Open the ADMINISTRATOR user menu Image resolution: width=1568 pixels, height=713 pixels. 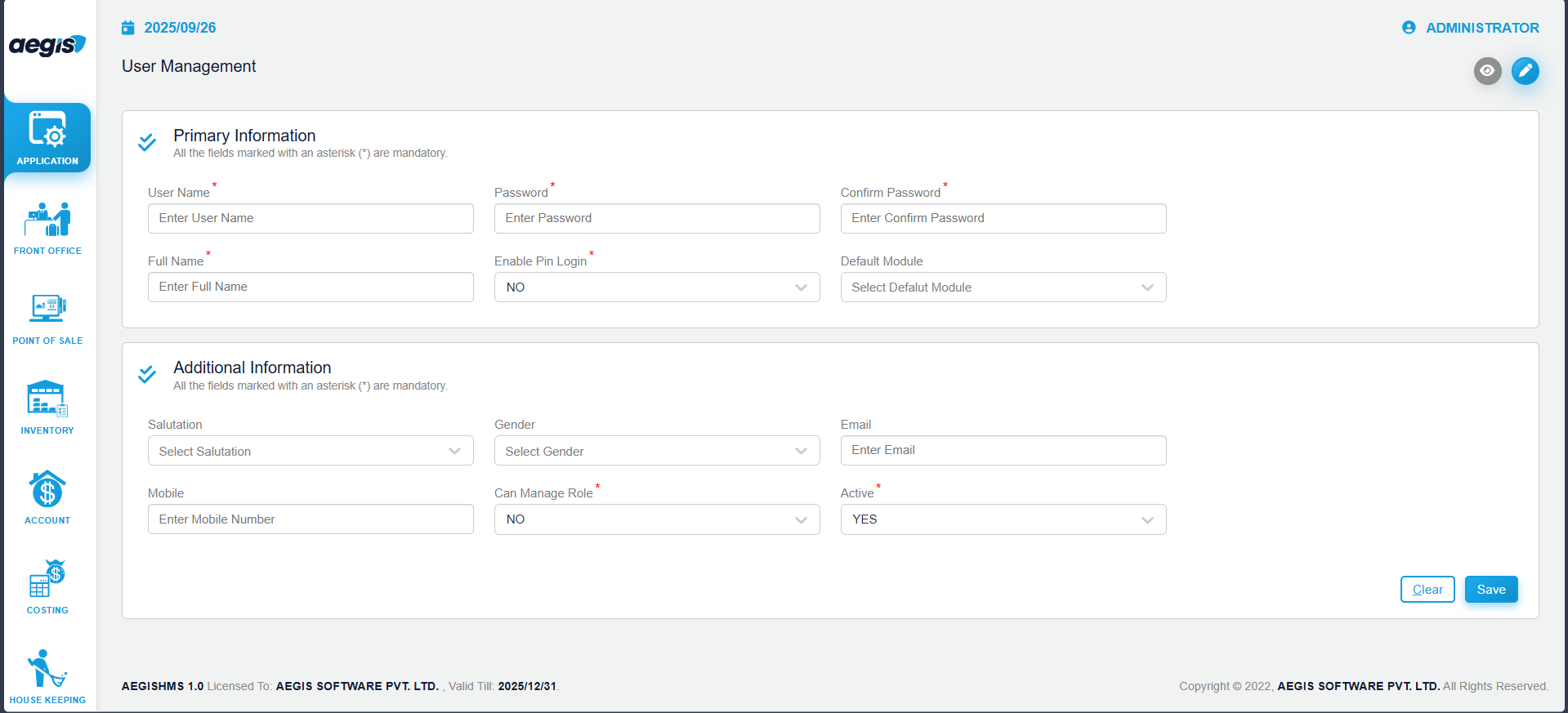click(x=1471, y=28)
